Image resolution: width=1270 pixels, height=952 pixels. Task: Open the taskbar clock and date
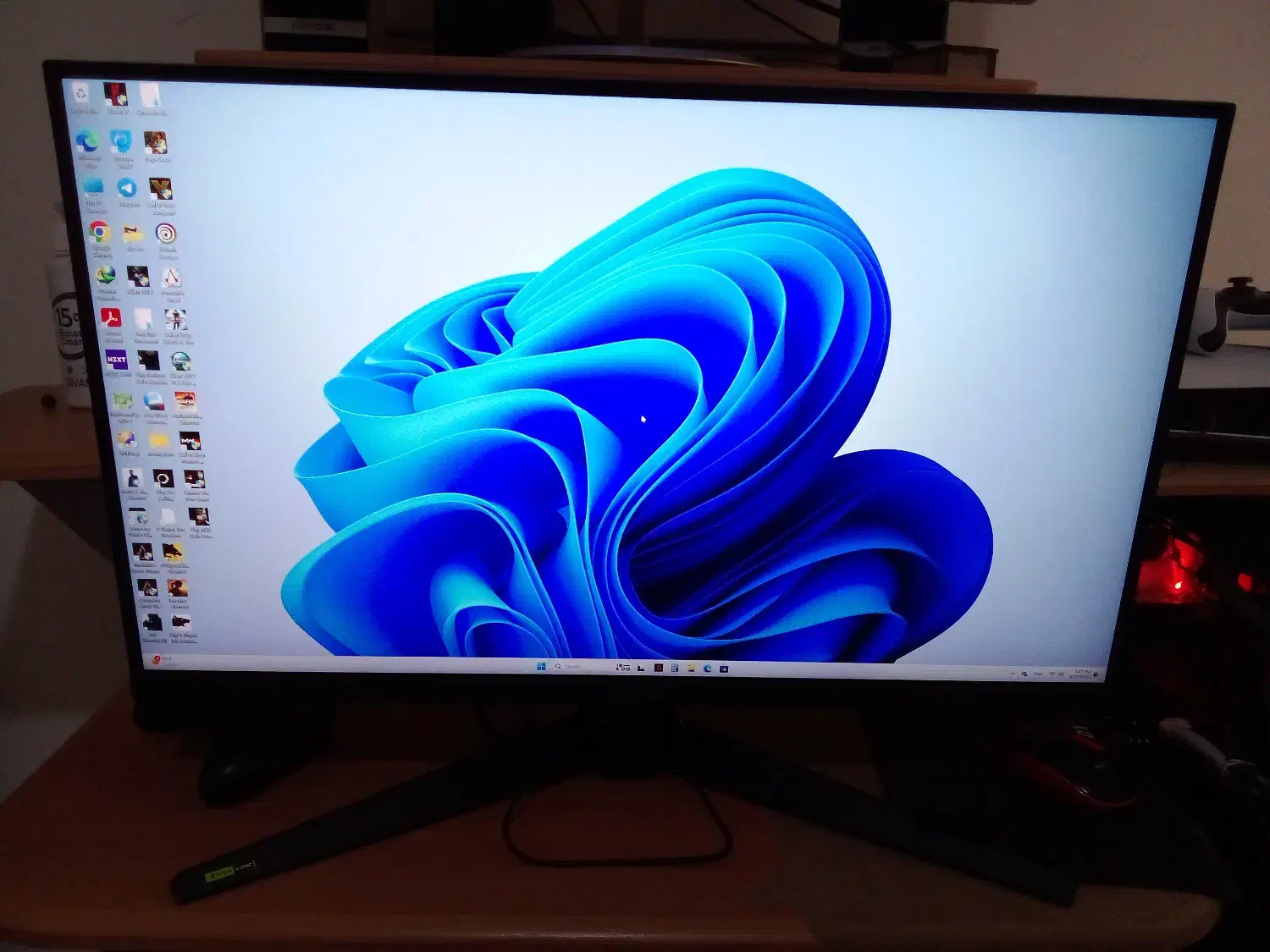[1081, 674]
